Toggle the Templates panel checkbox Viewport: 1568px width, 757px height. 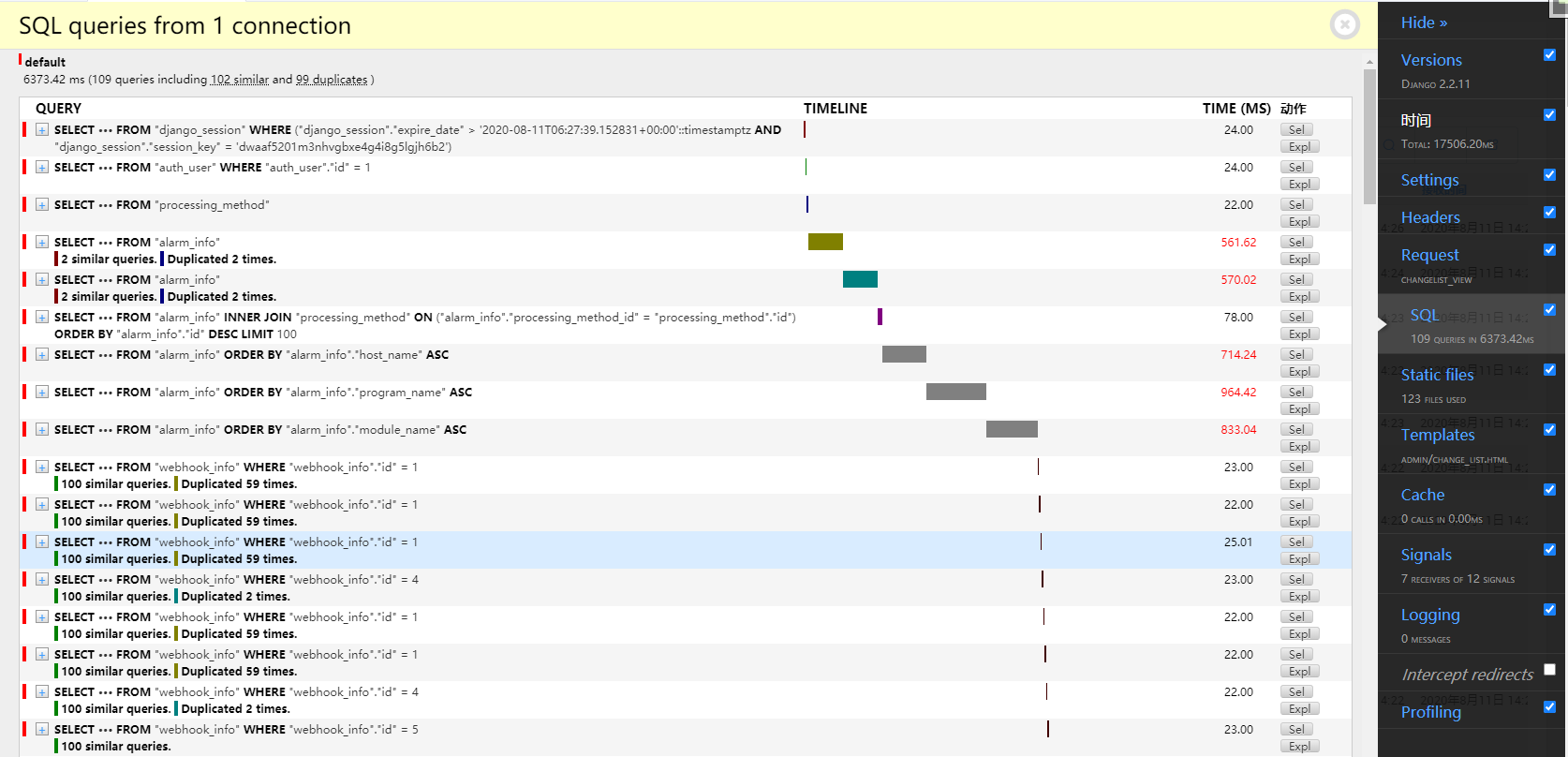(1549, 429)
